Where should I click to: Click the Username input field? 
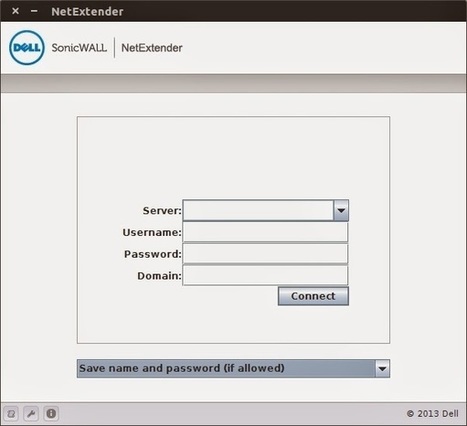point(265,232)
